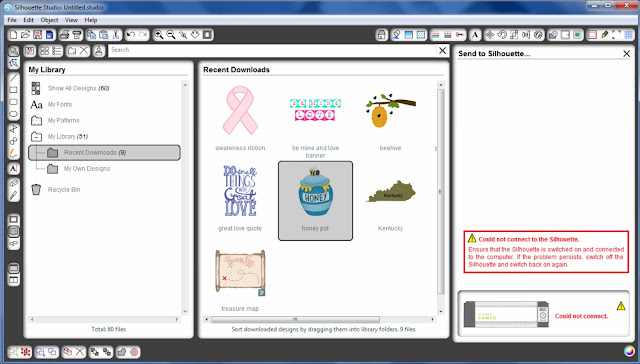Open the Rotate panel icon
This screenshot has width=640, height=364.
(502, 35)
